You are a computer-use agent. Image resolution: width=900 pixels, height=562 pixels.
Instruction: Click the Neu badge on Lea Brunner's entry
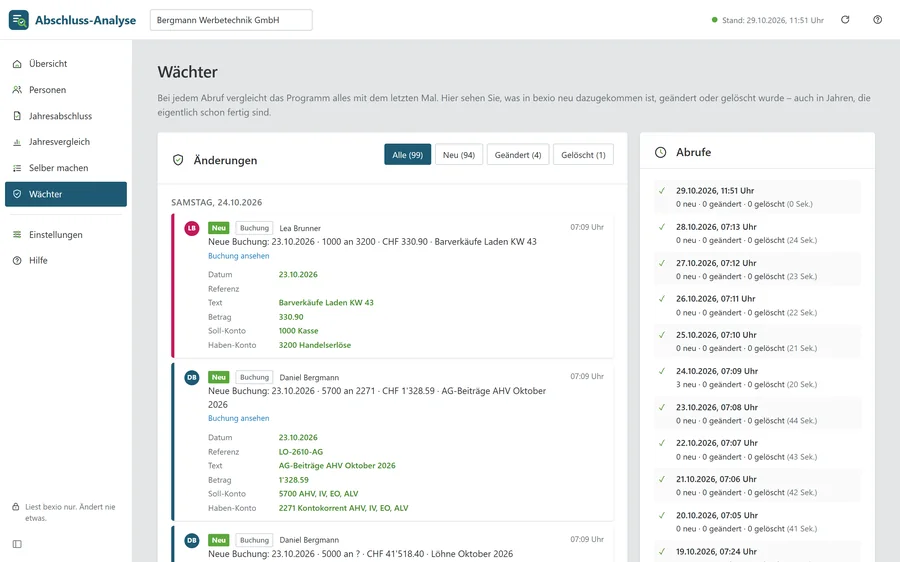pyautogui.click(x=219, y=228)
